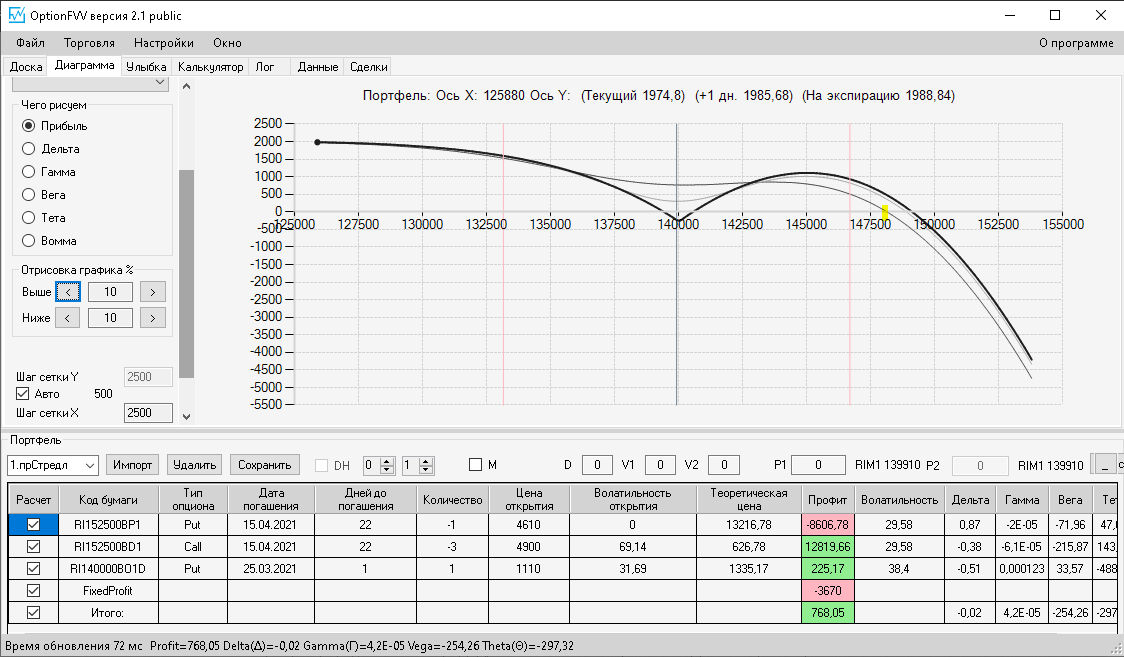Click the FixedProfit value -3670

827,590
